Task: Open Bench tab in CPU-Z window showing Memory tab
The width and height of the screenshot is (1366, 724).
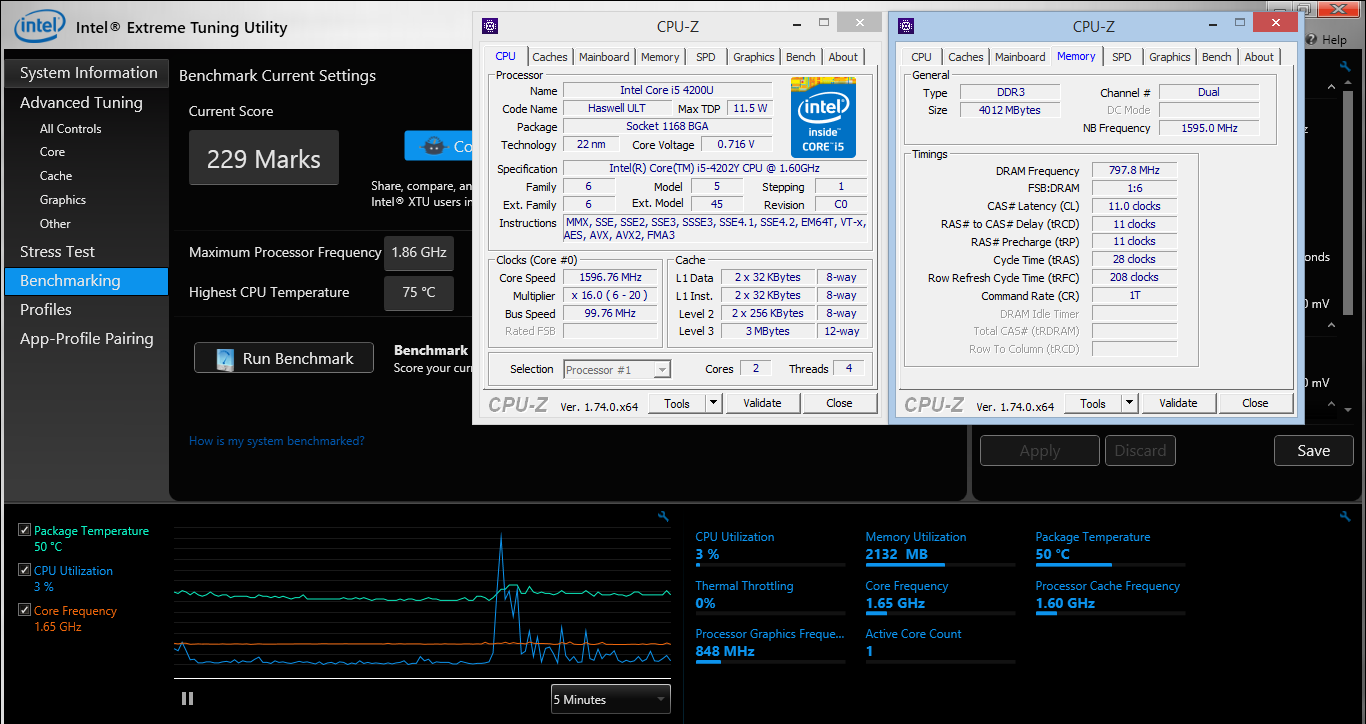Action: pyautogui.click(x=1217, y=57)
